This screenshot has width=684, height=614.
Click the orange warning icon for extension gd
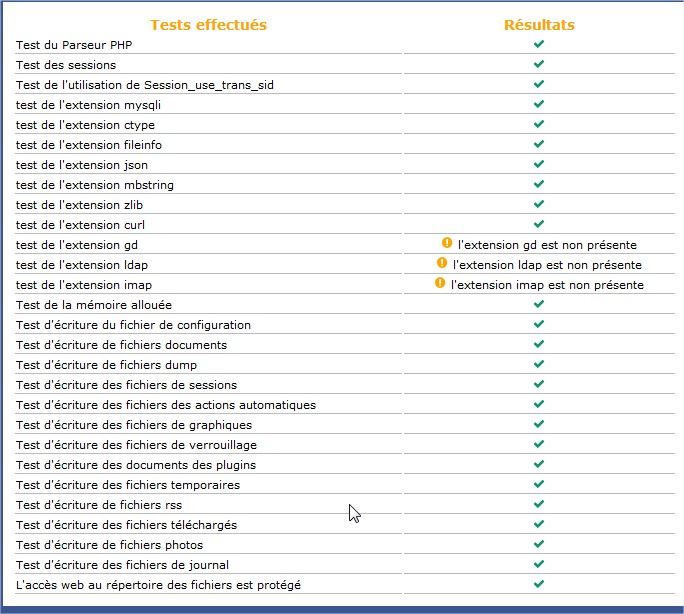point(447,243)
